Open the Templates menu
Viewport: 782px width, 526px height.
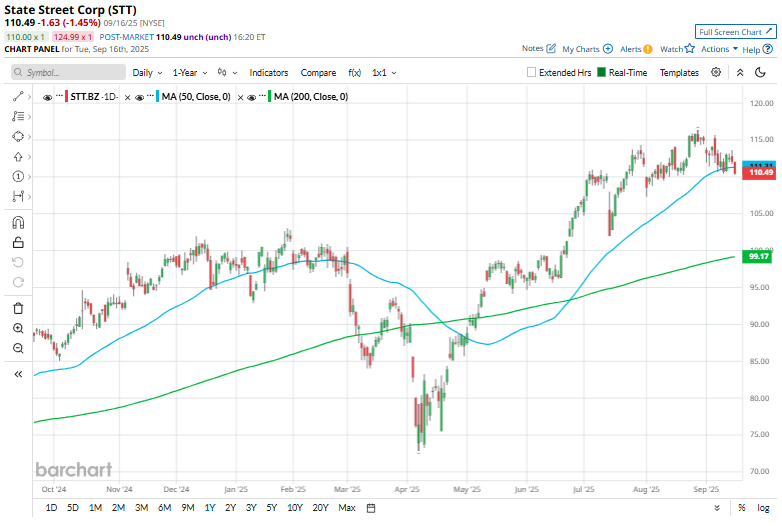pyautogui.click(x=679, y=73)
